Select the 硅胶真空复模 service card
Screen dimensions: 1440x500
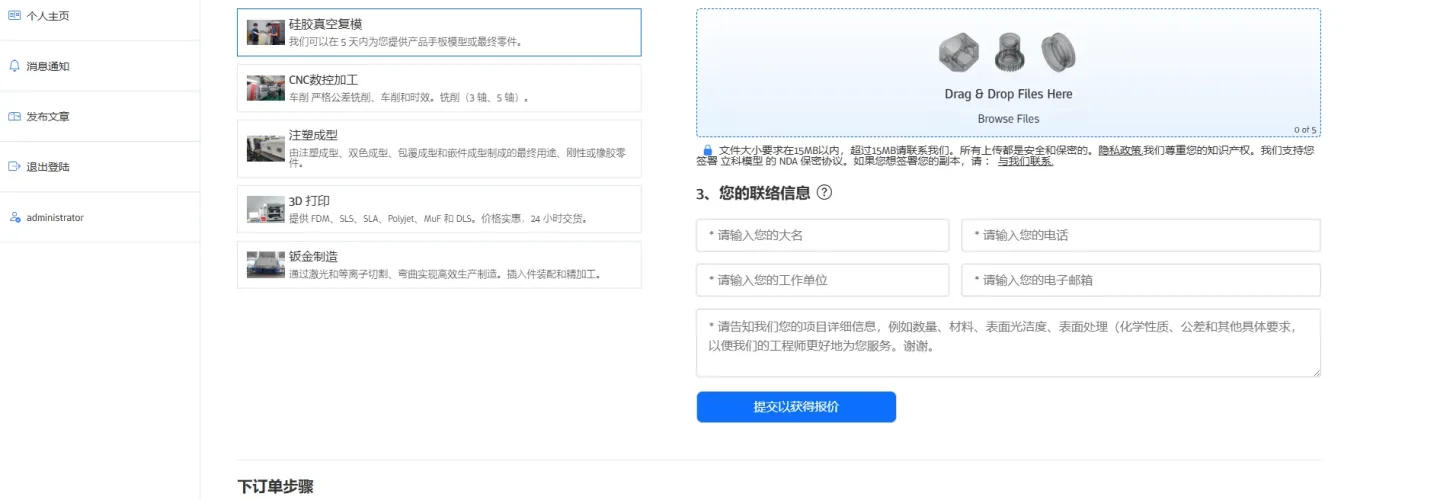click(439, 32)
